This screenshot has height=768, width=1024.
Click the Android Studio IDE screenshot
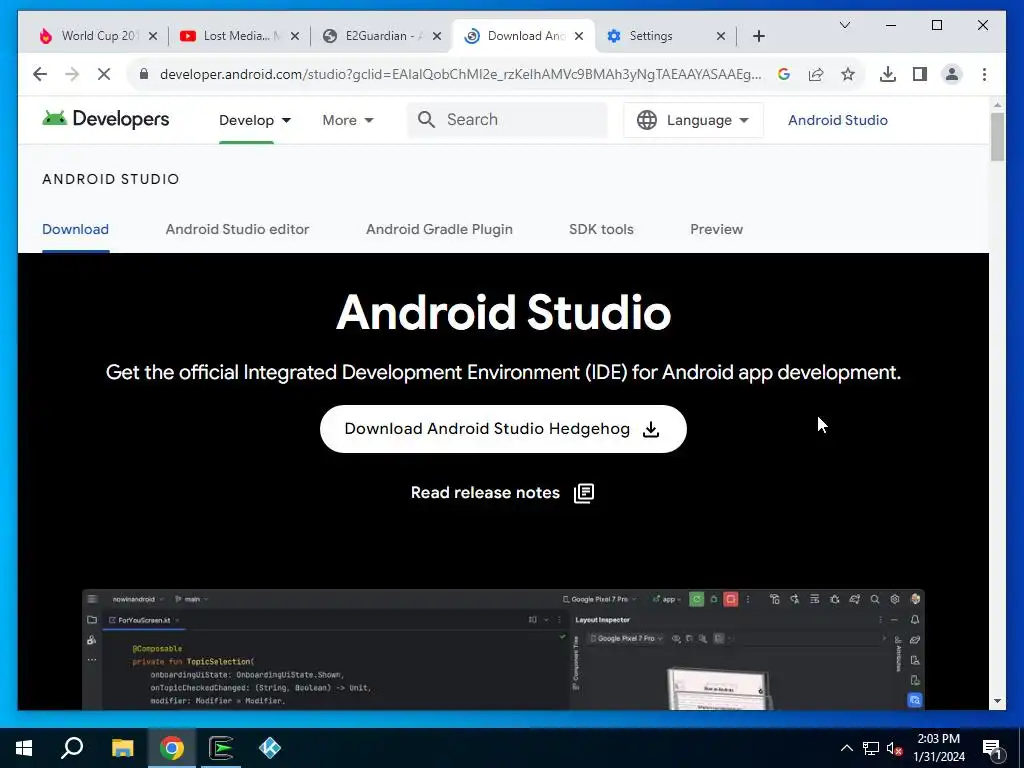[x=503, y=649]
